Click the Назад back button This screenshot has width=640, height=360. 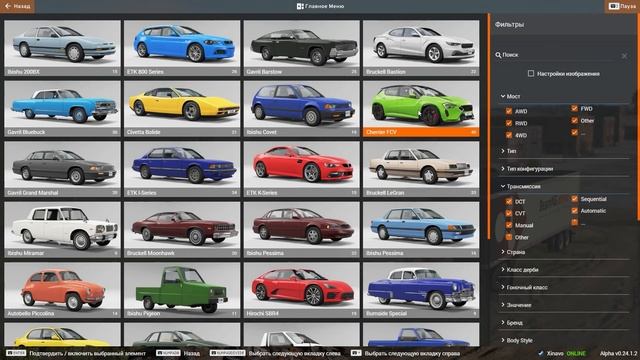pyautogui.click(x=17, y=6)
